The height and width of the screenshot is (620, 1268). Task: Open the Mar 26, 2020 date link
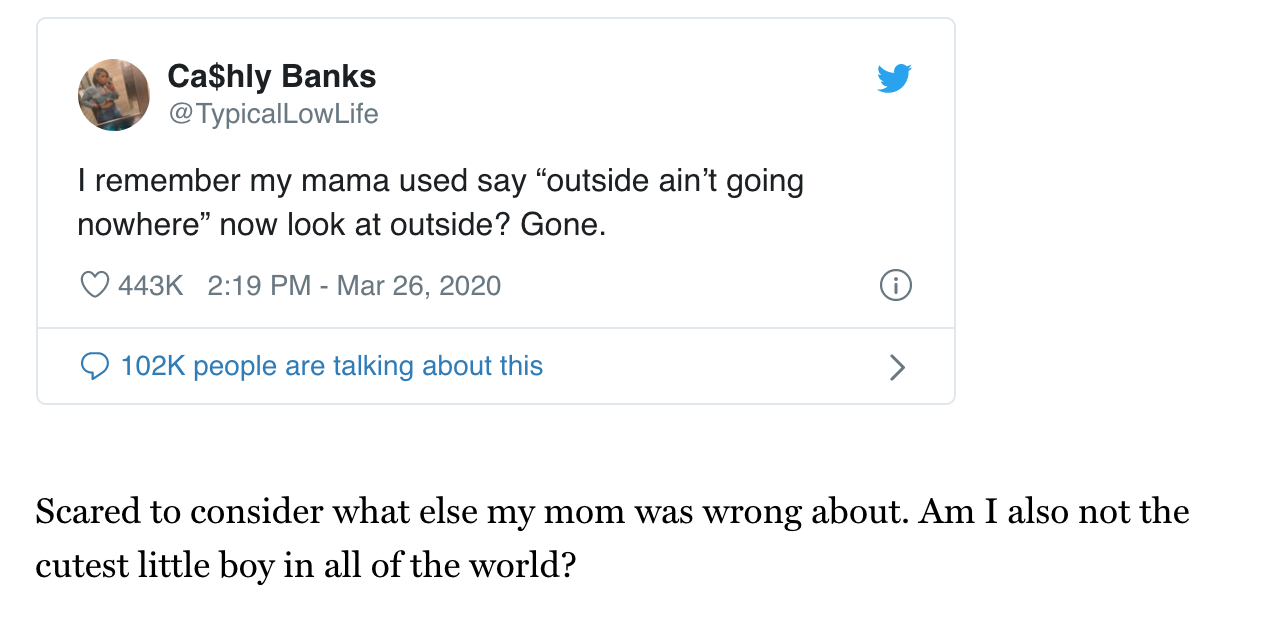(x=418, y=286)
